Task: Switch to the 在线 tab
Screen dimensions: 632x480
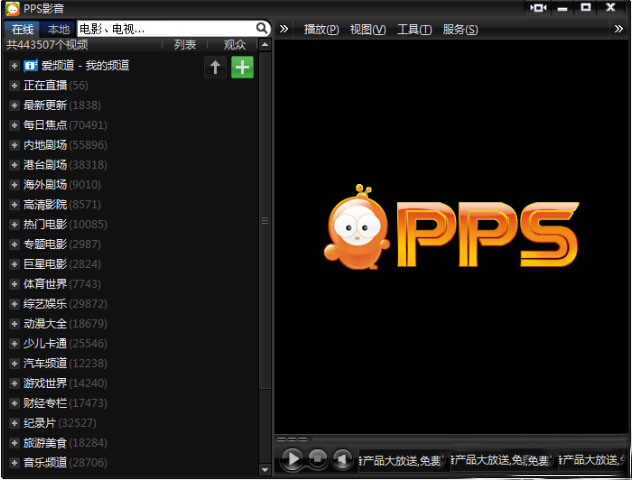Action: 22,29
